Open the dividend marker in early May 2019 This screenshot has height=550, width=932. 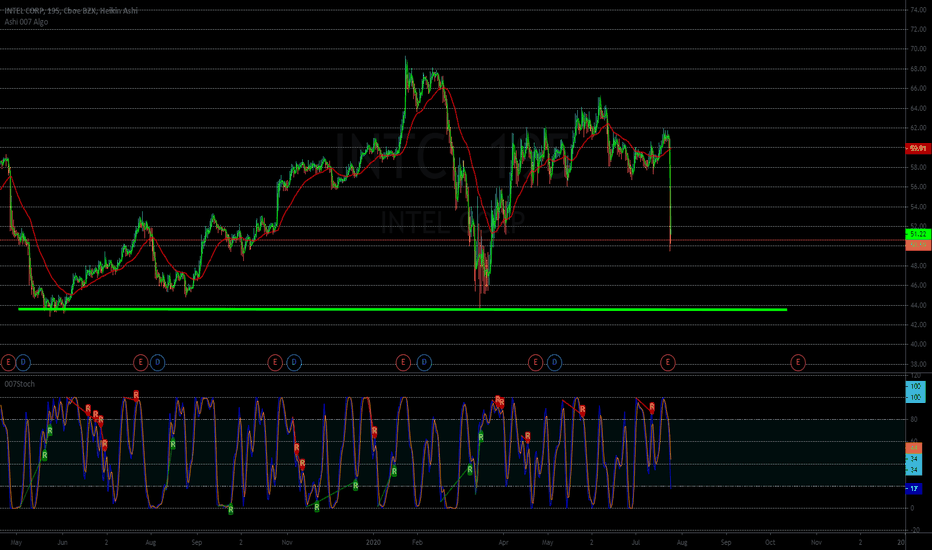23,362
